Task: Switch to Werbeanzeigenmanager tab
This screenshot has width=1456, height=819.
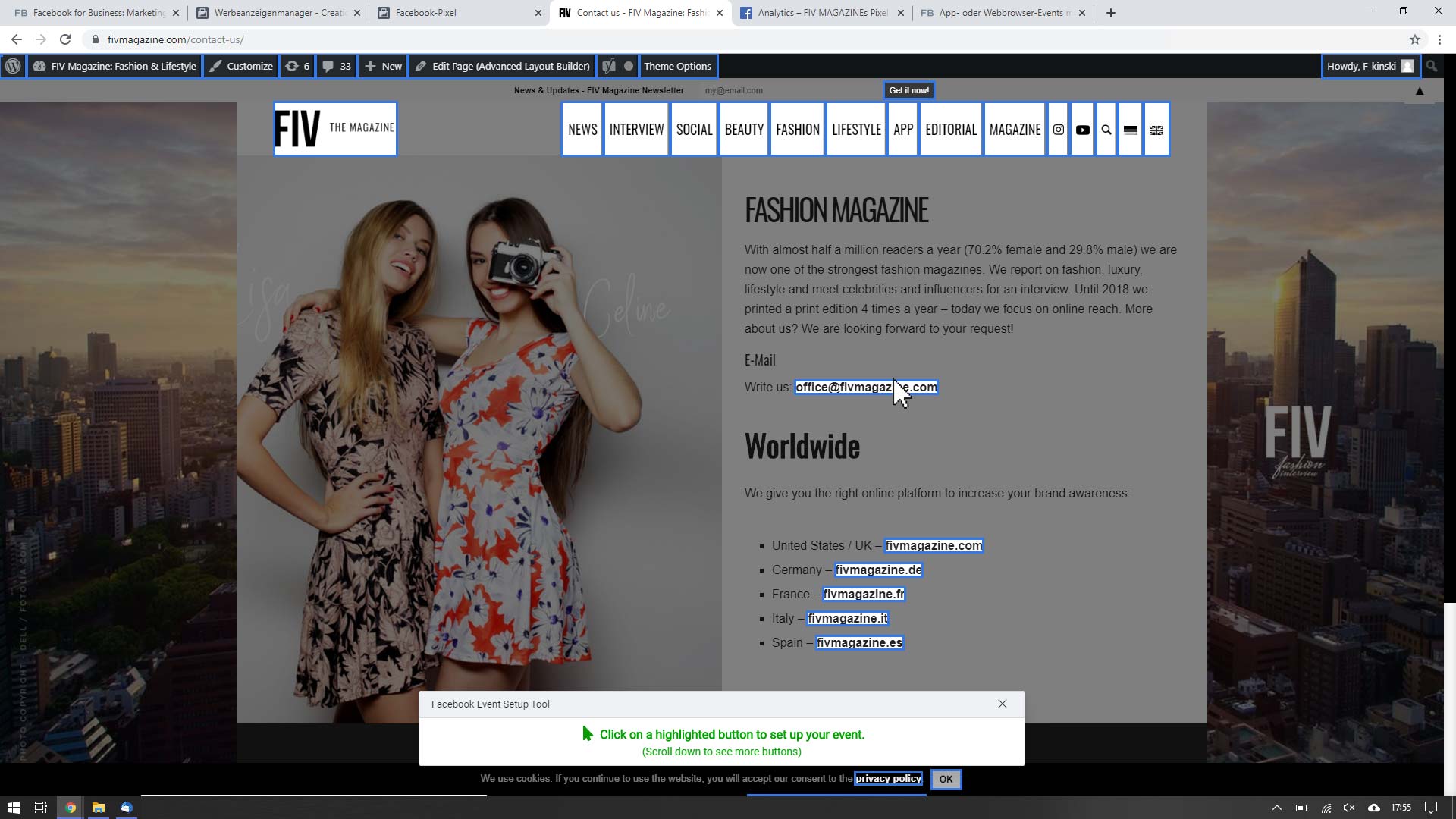Action: pyautogui.click(x=277, y=13)
